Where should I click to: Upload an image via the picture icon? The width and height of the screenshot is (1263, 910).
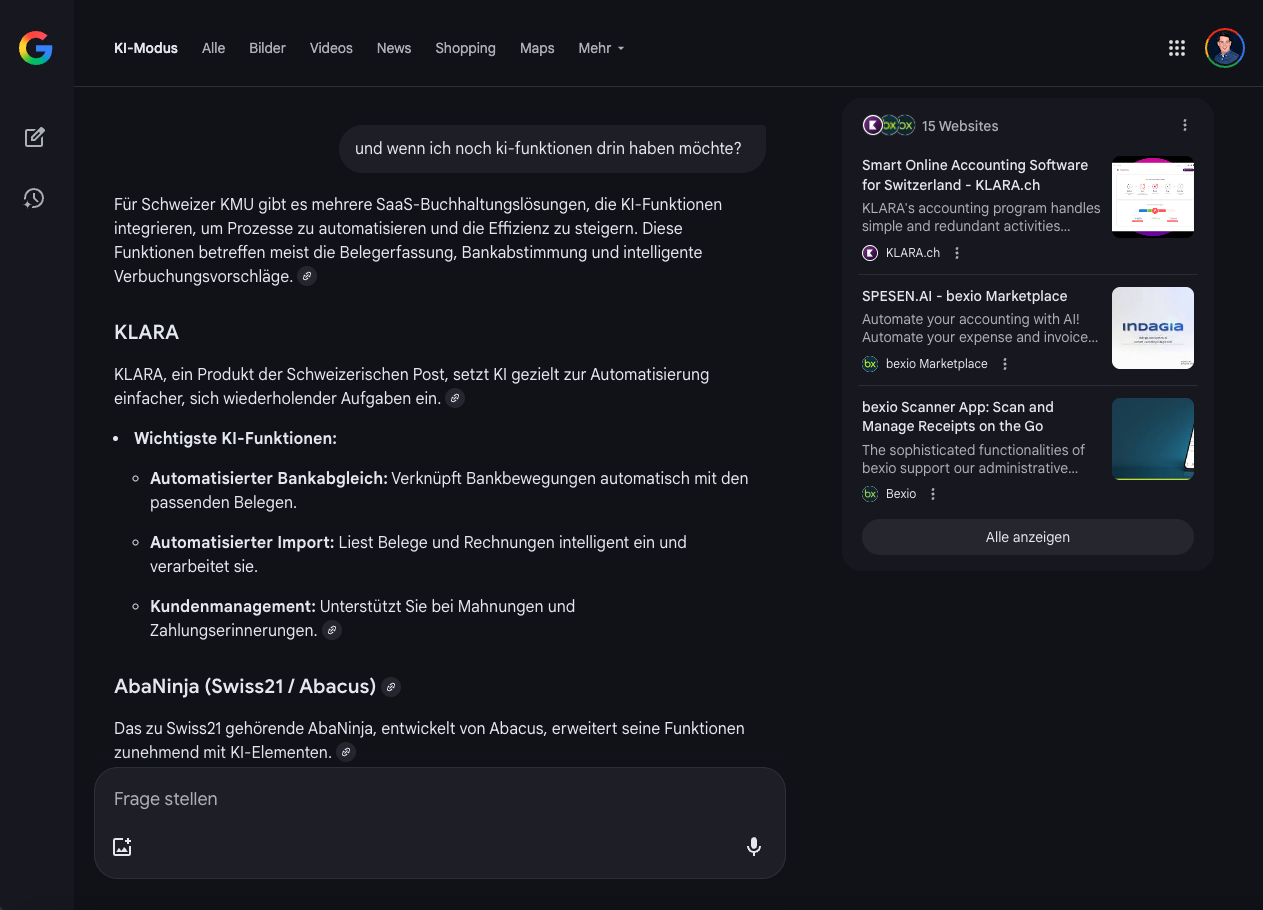[x=122, y=847]
